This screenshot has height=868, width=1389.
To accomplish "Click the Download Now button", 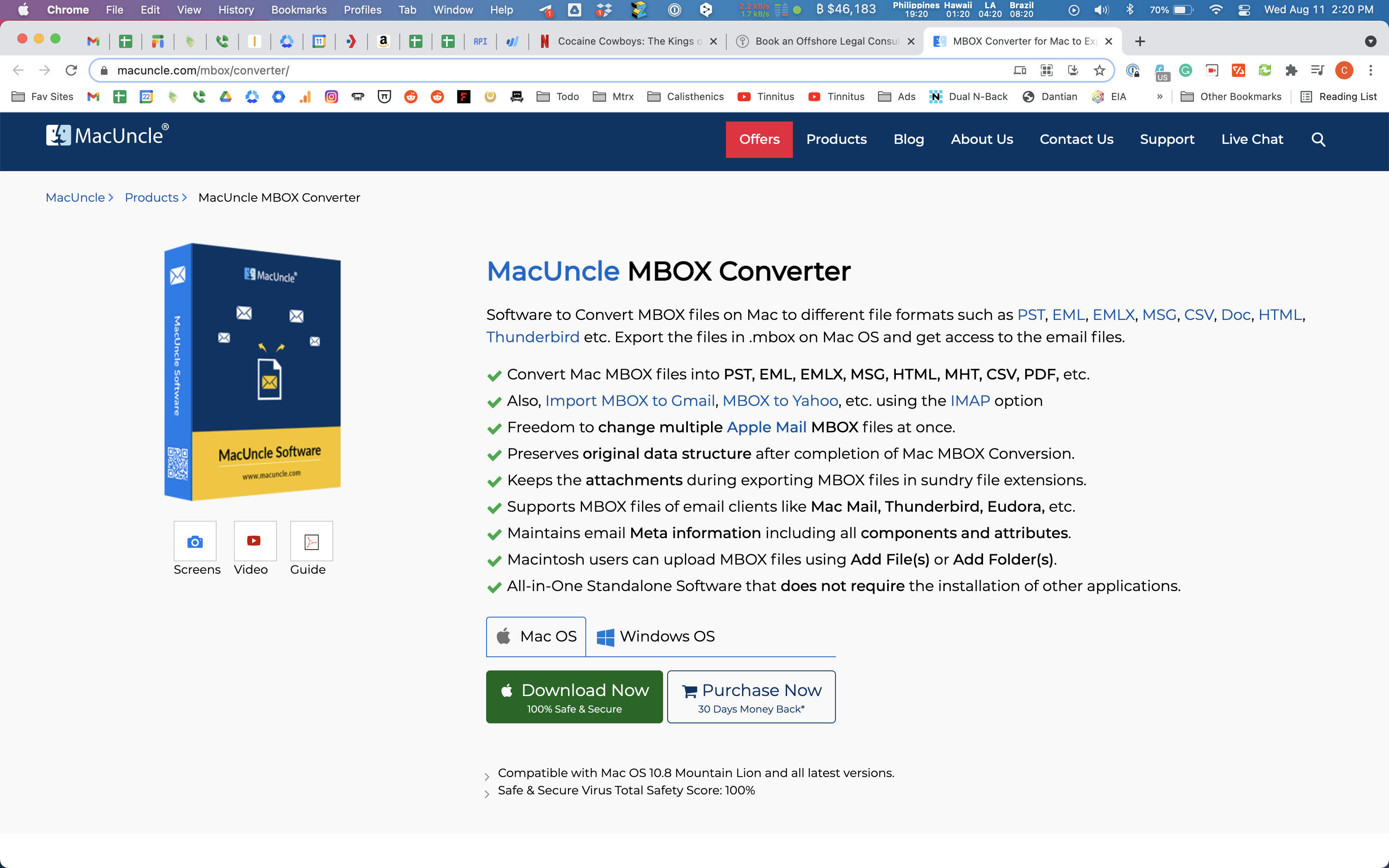I will point(574,697).
